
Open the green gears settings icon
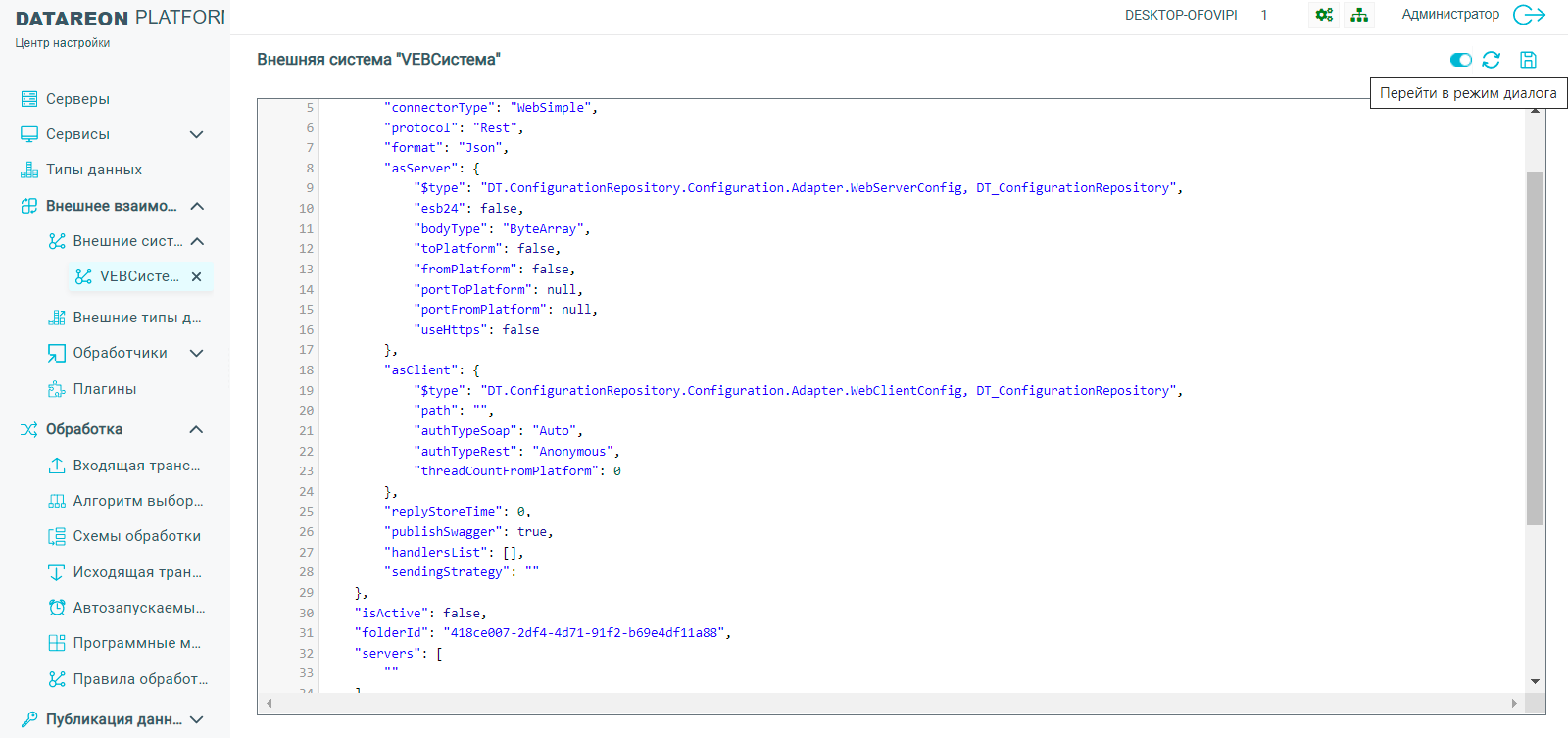(x=1324, y=15)
